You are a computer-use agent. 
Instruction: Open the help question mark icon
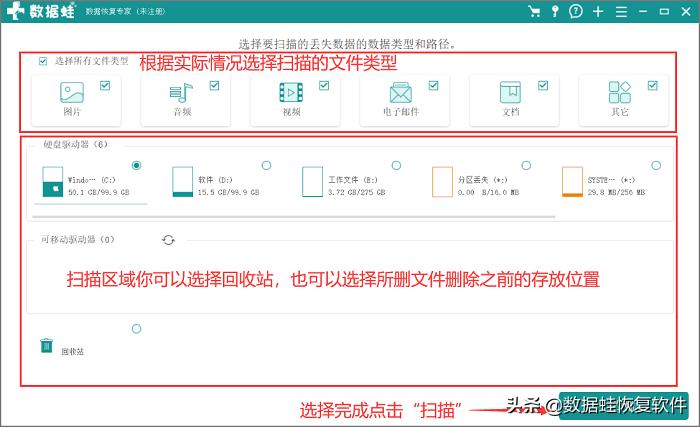click(x=576, y=12)
